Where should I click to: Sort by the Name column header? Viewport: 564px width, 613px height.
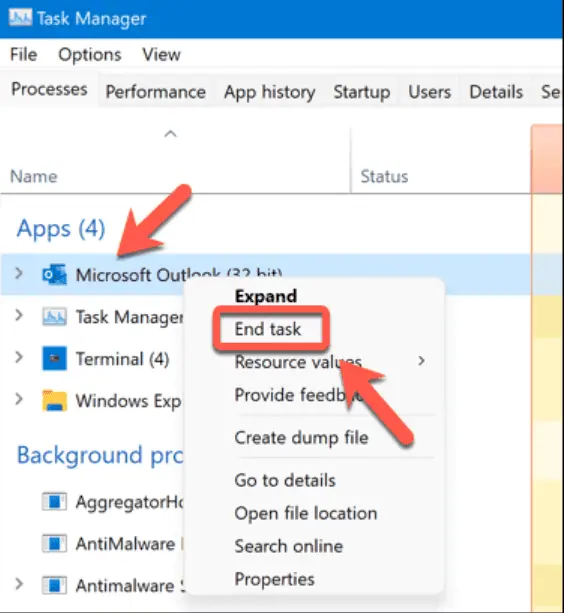[x=34, y=176]
